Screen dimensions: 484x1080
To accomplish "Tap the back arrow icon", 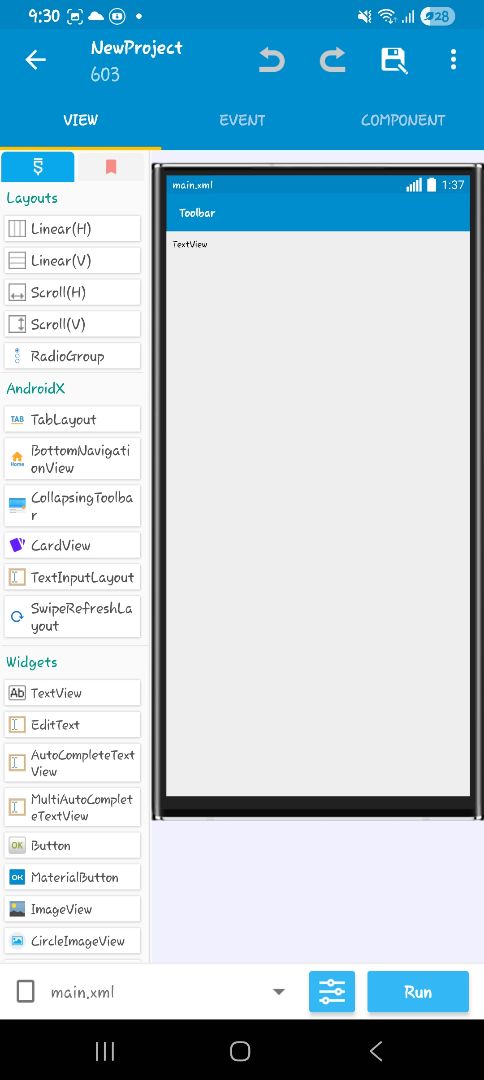I will (35, 60).
